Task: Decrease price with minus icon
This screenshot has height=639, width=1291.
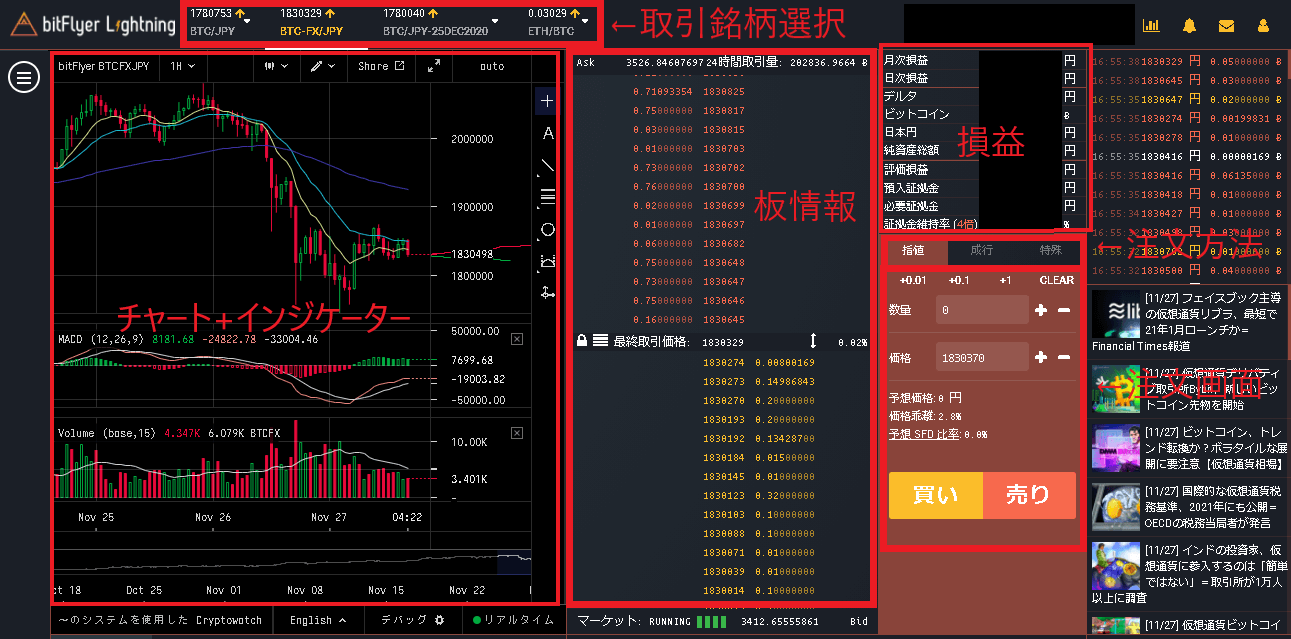Action: pos(1064,357)
